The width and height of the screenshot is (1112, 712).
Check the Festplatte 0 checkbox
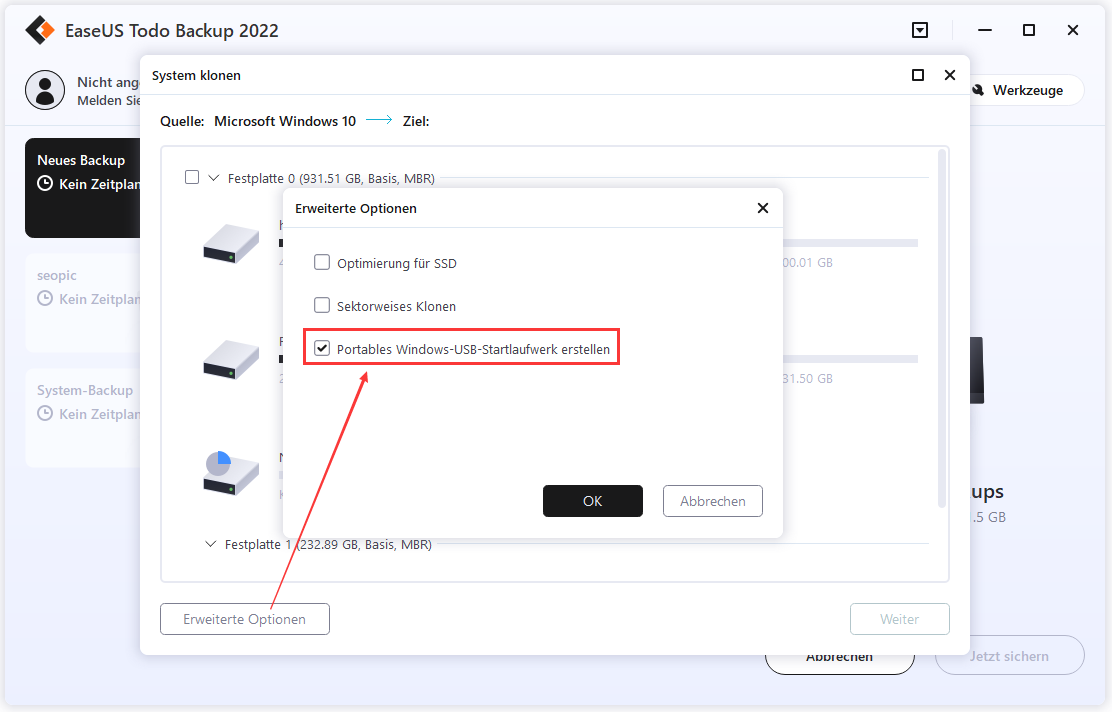(x=191, y=177)
